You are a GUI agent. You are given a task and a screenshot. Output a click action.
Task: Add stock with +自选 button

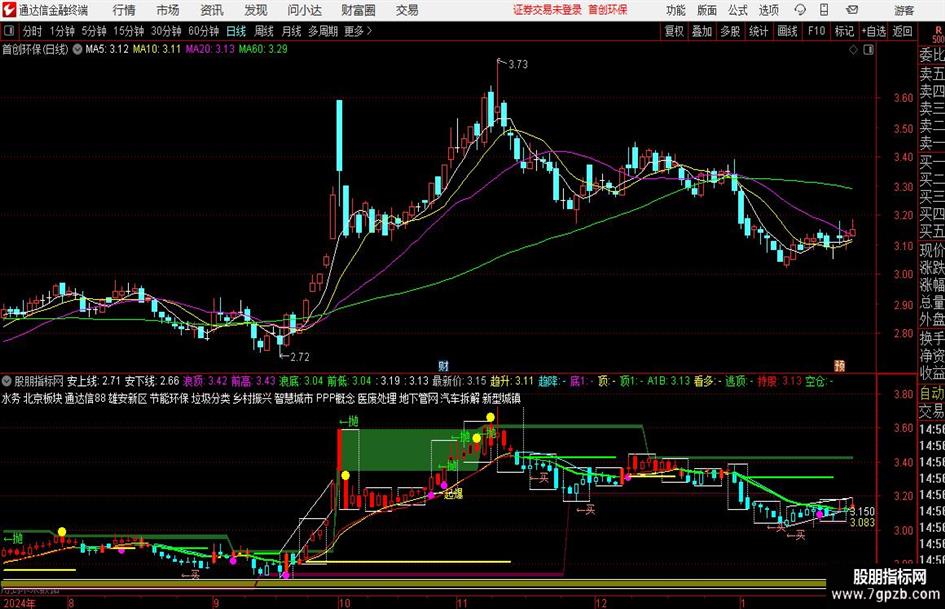(874, 31)
